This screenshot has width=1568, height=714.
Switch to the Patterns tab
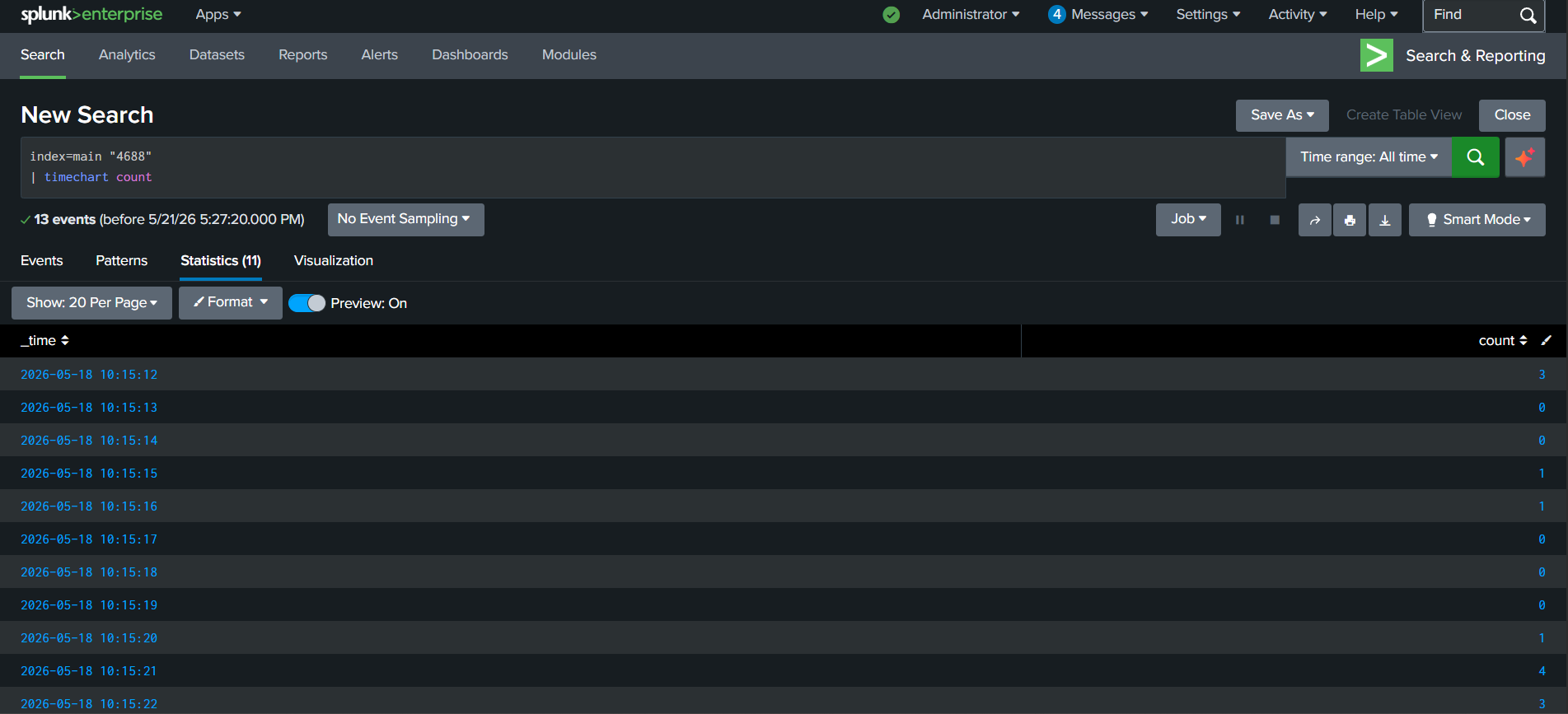122,261
